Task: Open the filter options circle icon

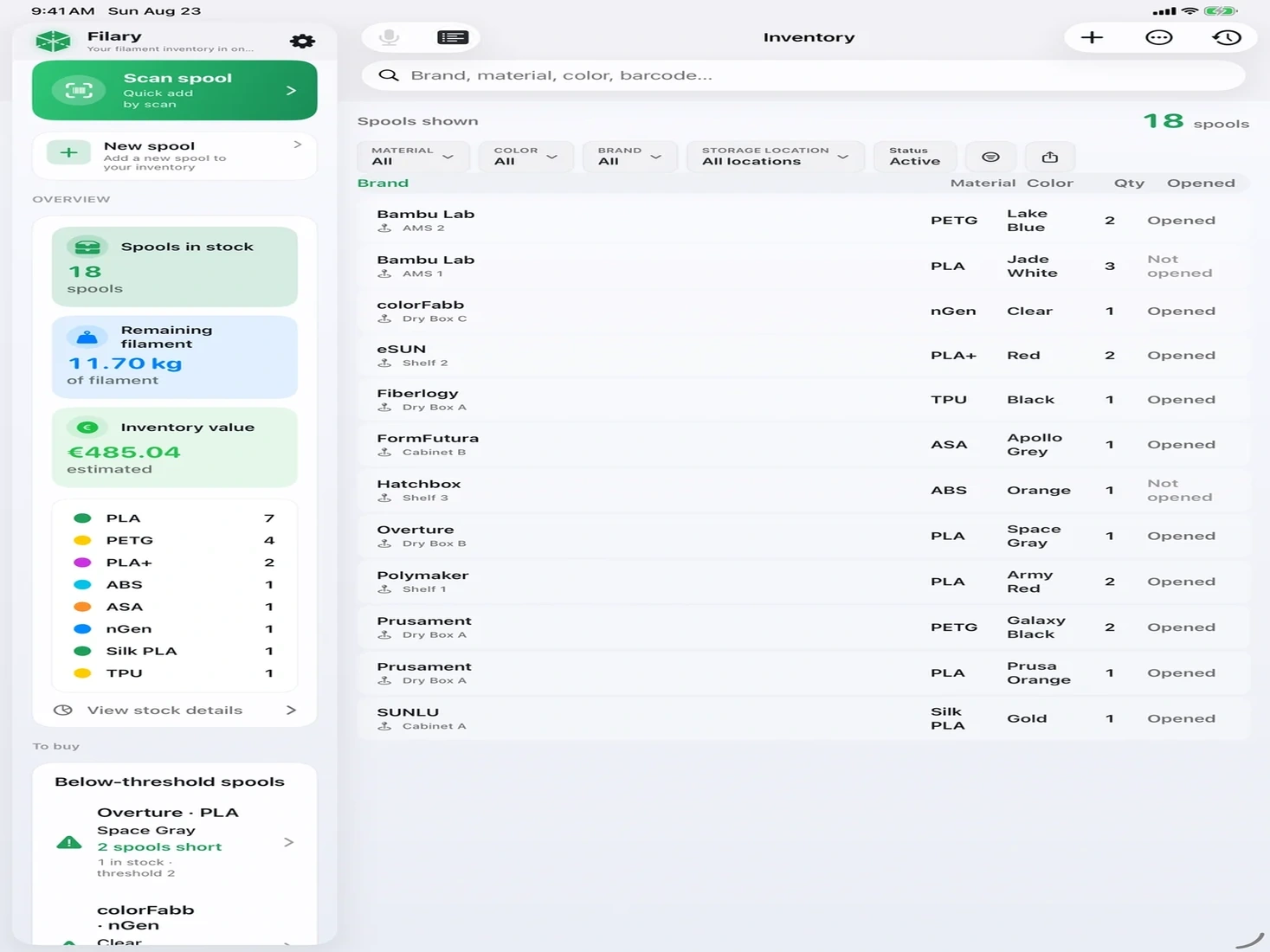Action: click(991, 157)
